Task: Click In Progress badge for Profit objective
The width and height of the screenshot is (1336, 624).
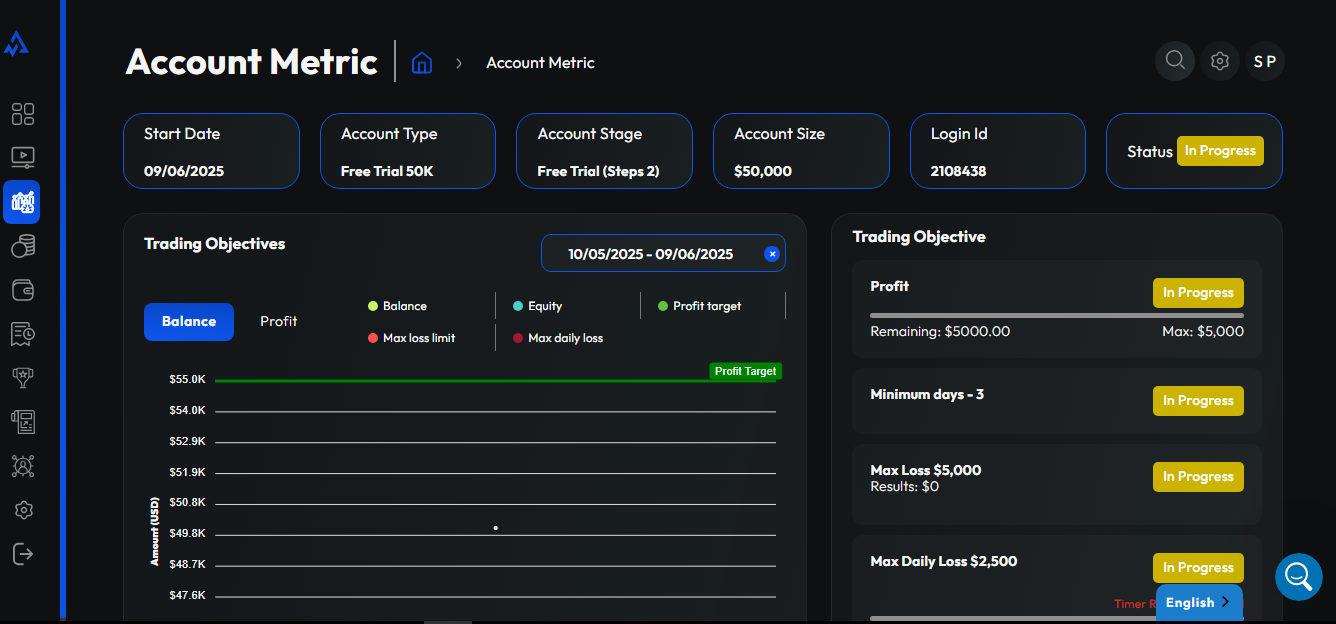Action: tap(1198, 293)
